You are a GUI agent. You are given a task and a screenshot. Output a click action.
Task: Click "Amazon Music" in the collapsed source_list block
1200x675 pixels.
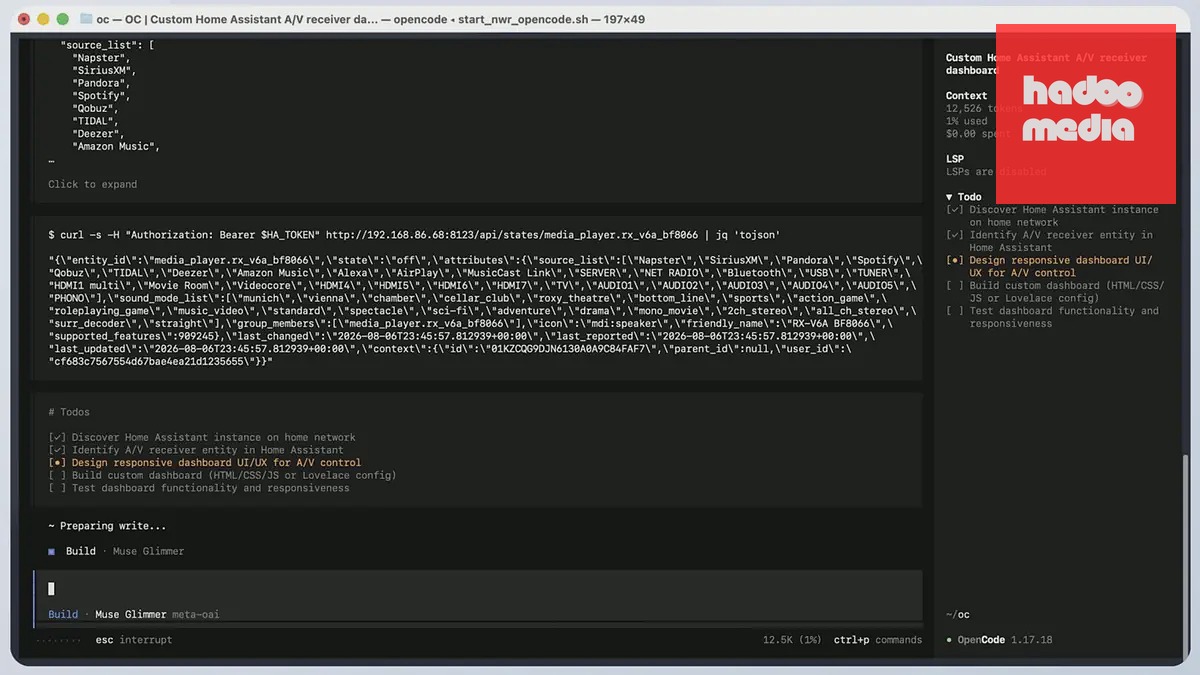point(114,147)
